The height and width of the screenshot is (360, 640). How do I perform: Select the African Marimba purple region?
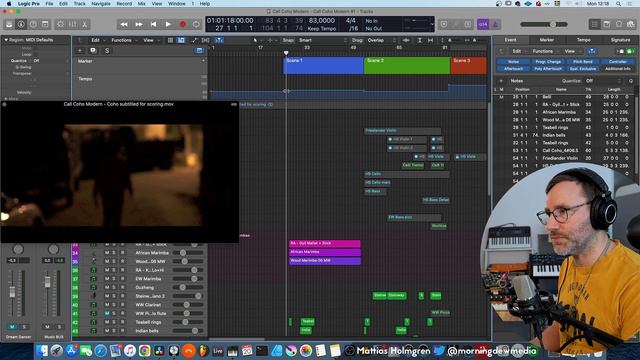[324, 252]
